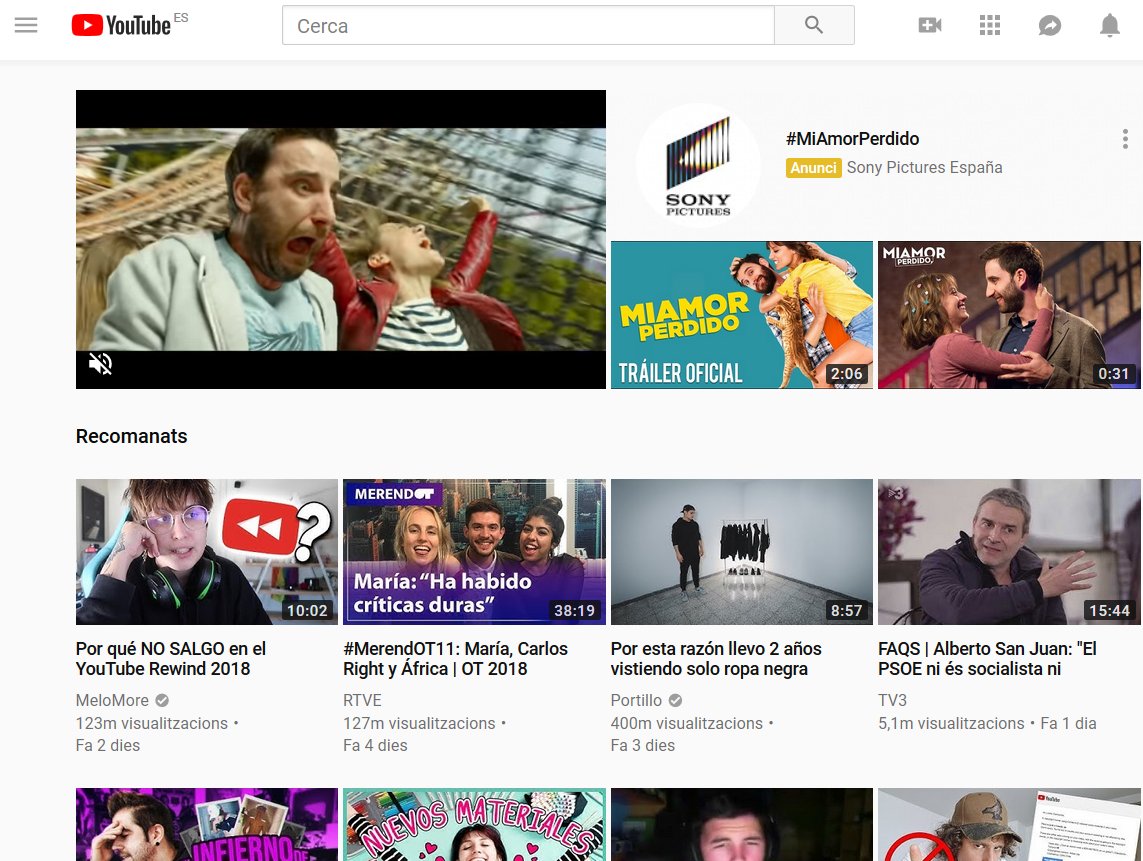Screen dimensions: 1143x861
Task: Click the YouTube logo
Action: click(x=121, y=26)
